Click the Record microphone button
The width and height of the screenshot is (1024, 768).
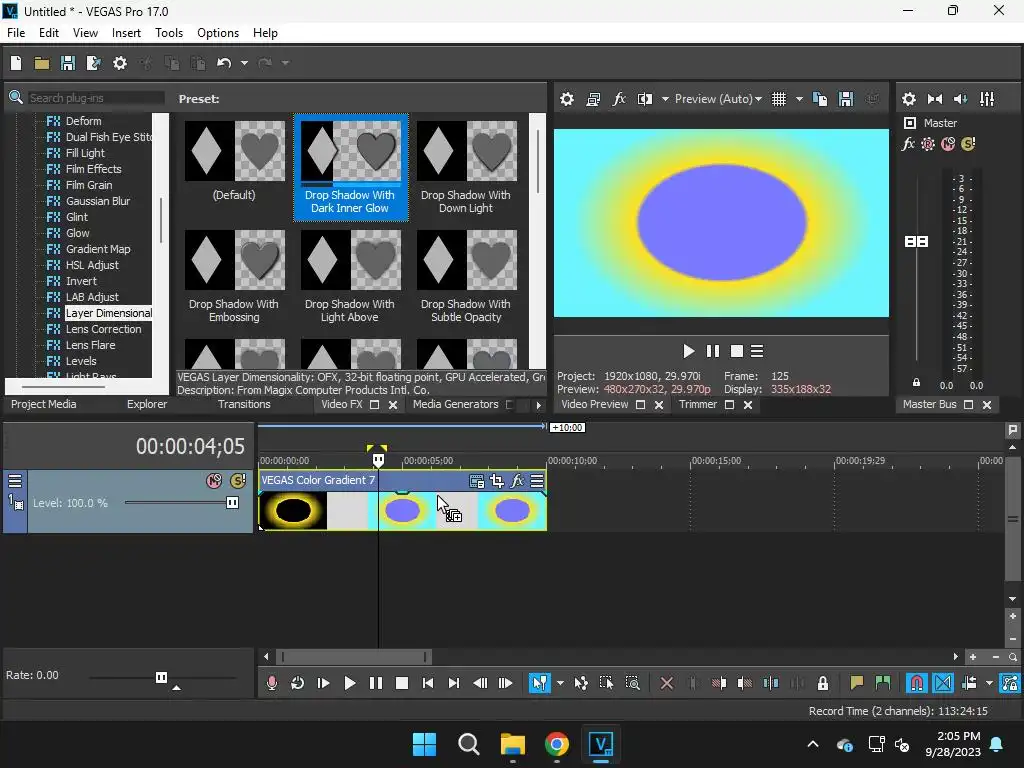(272, 683)
